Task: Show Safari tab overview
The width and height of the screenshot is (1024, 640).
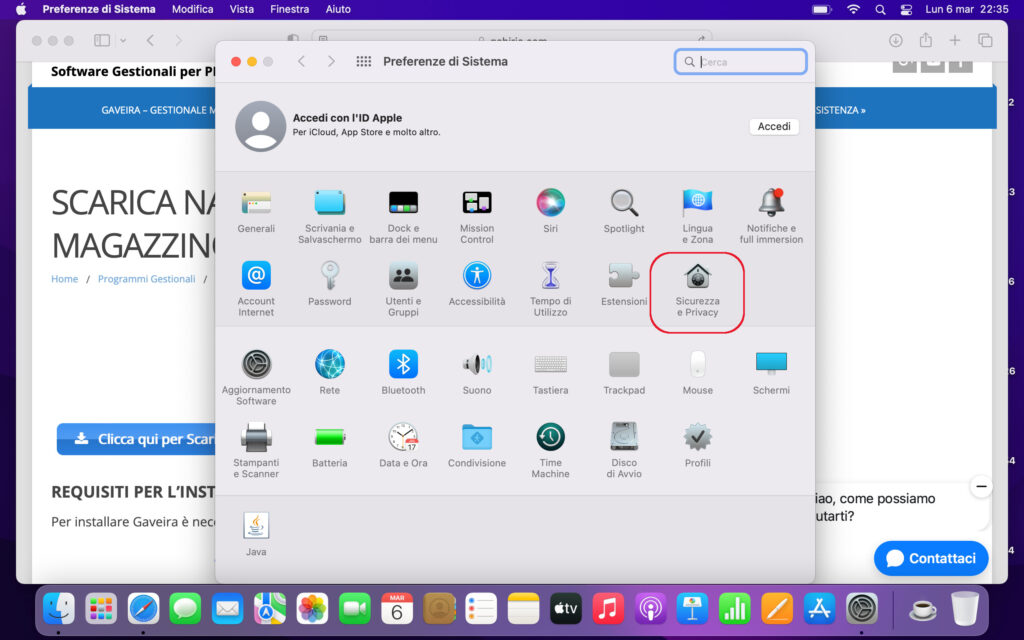Action: click(985, 40)
